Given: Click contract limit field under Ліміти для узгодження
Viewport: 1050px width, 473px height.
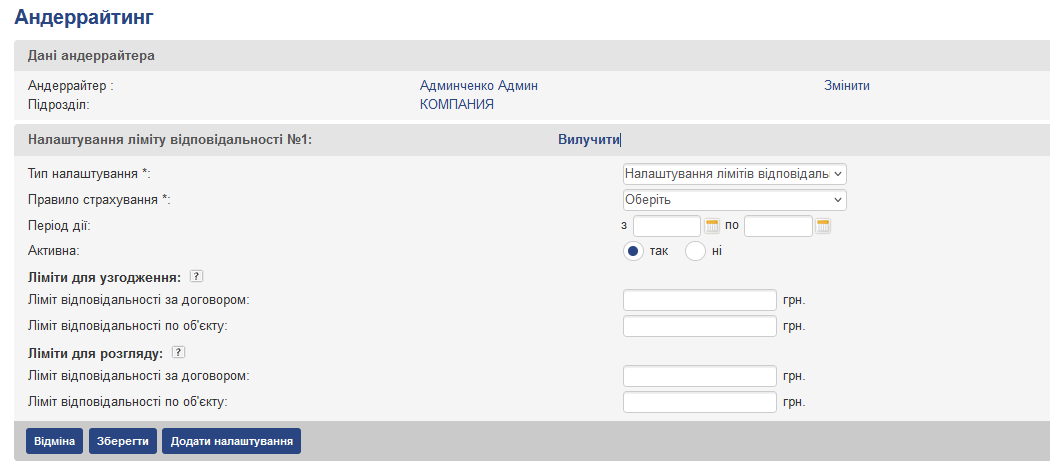Looking at the screenshot, I should click(699, 300).
